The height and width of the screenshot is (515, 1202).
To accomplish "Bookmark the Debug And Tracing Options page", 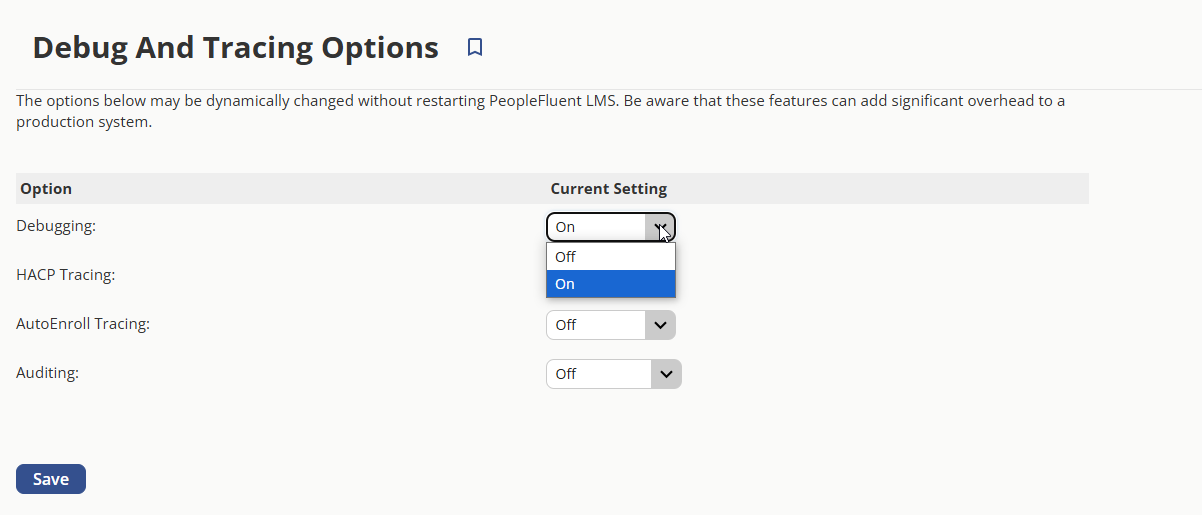I will point(475,47).
